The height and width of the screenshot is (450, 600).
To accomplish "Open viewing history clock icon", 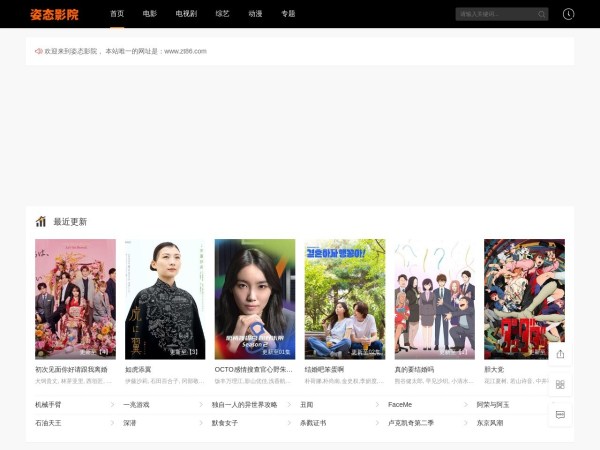I will click(568, 14).
